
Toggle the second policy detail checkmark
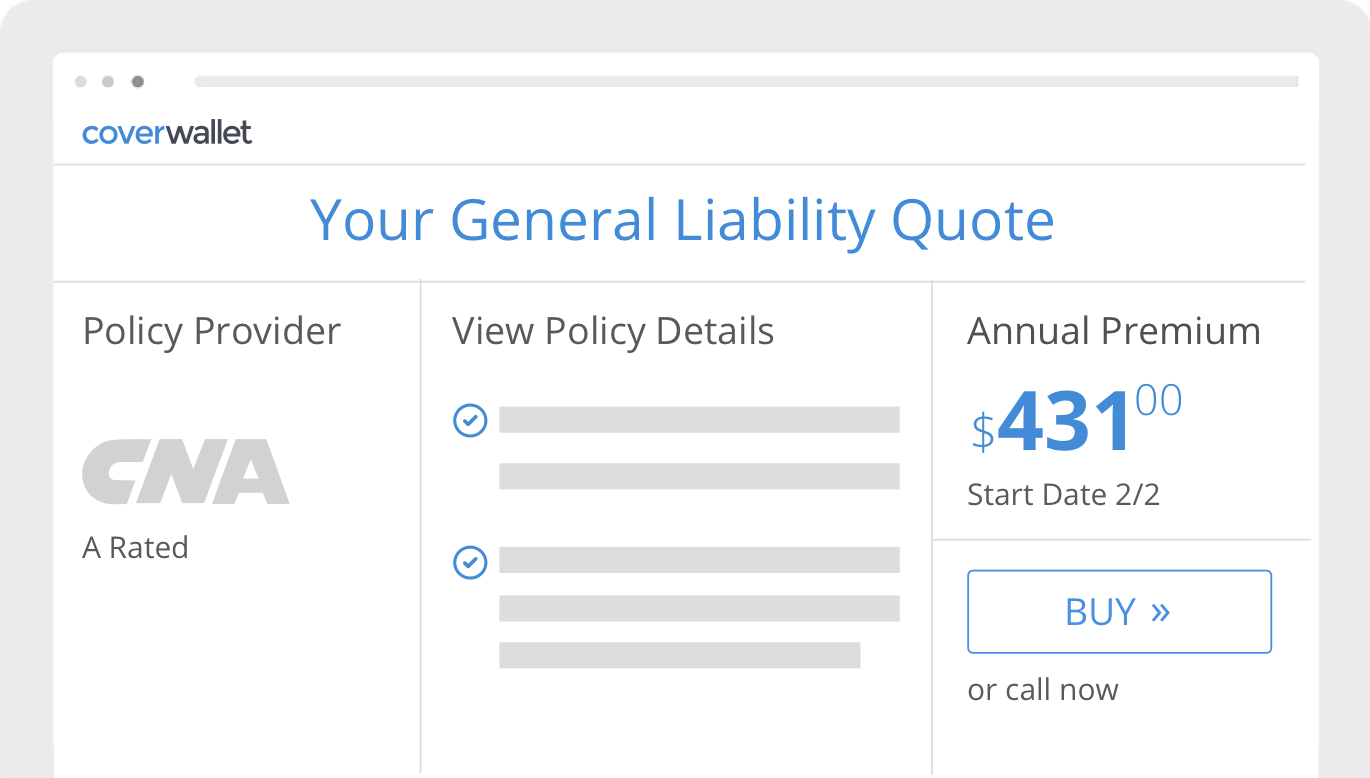pos(470,562)
